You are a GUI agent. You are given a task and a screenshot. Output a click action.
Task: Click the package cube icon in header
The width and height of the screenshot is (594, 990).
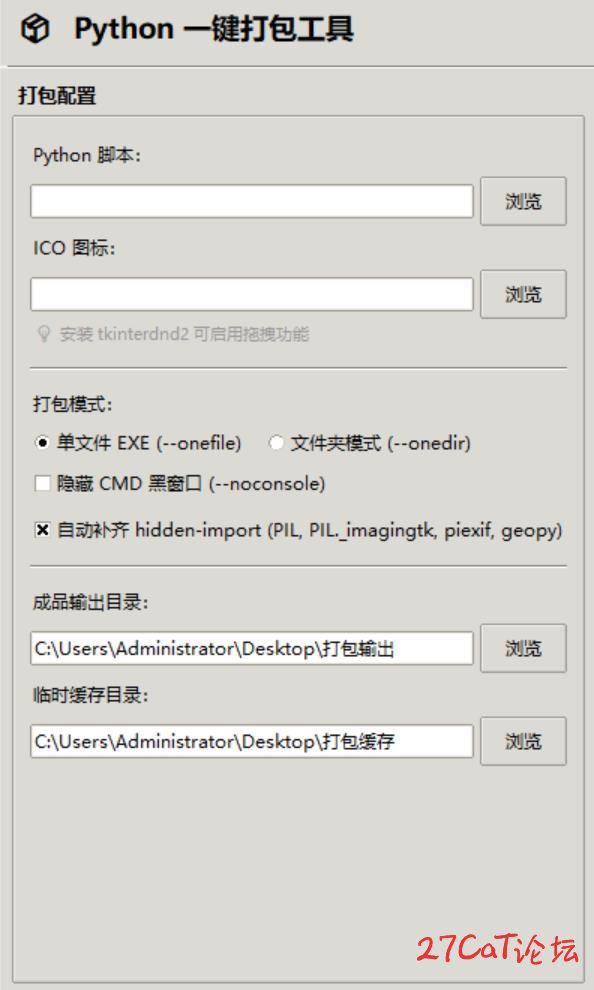[35, 29]
